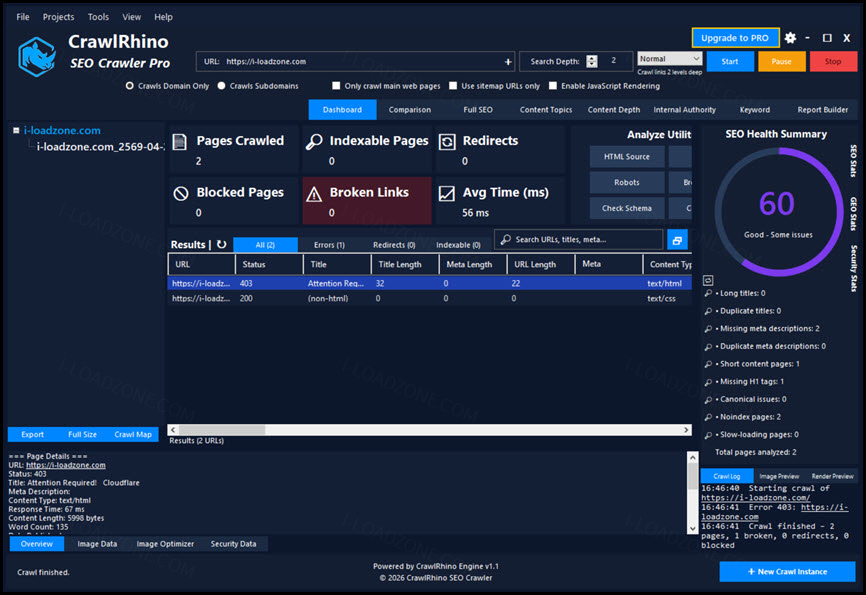
Task: Click horizontal scrollbar thumb under results
Action: pos(221,430)
